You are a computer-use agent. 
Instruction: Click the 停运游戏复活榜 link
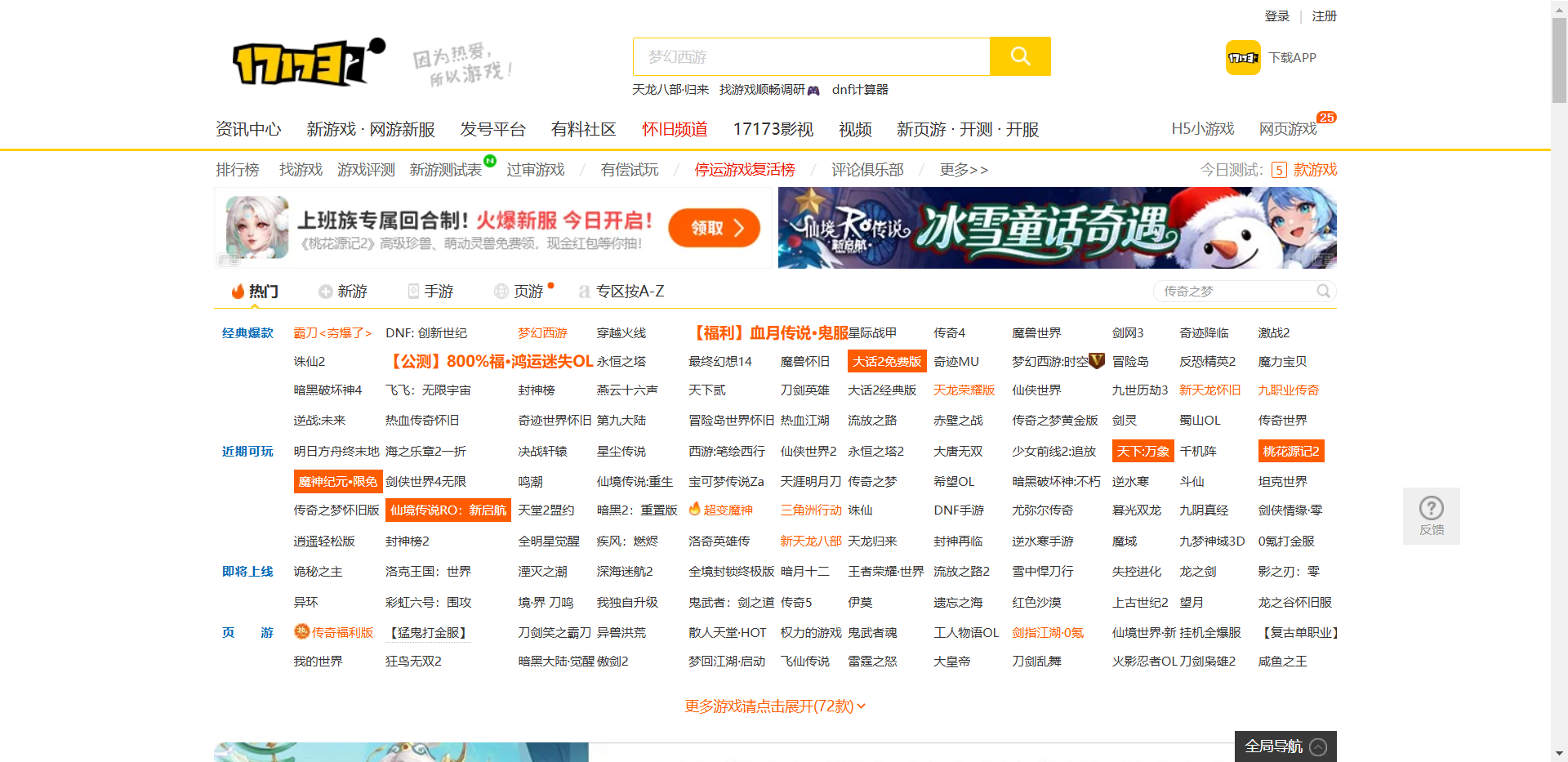744,170
